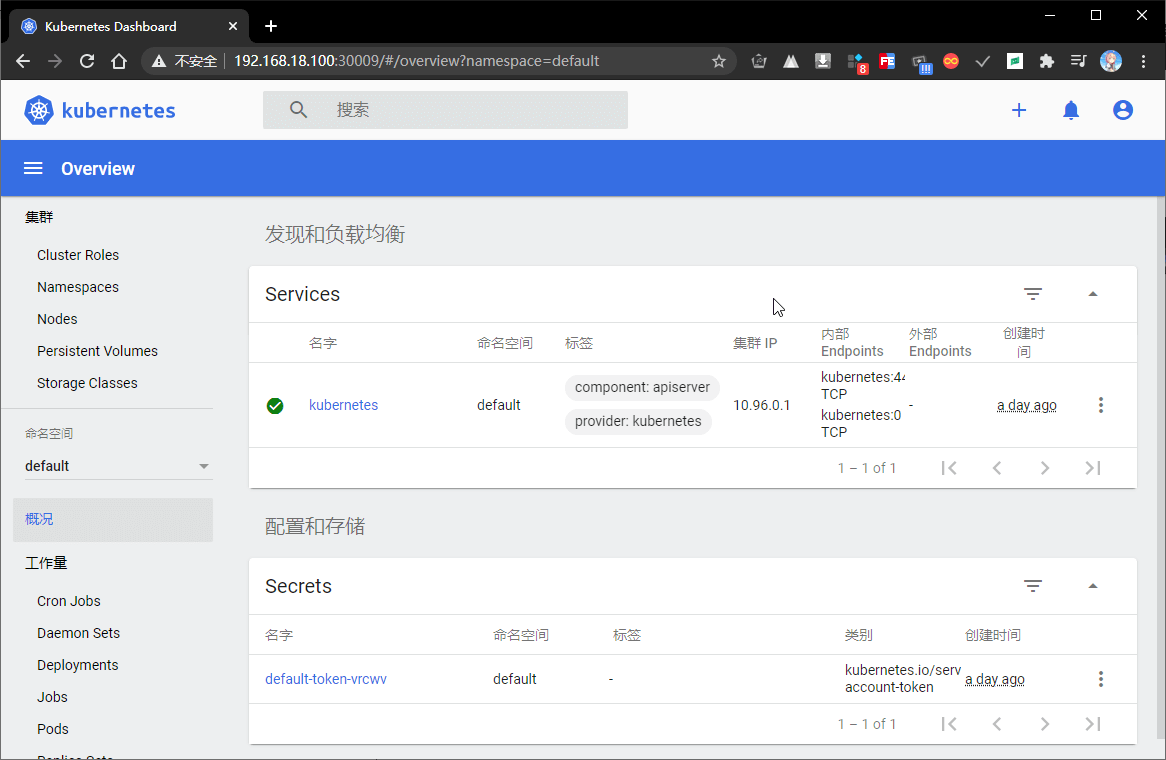Open Jobs in the sidebar

coord(52,697)
